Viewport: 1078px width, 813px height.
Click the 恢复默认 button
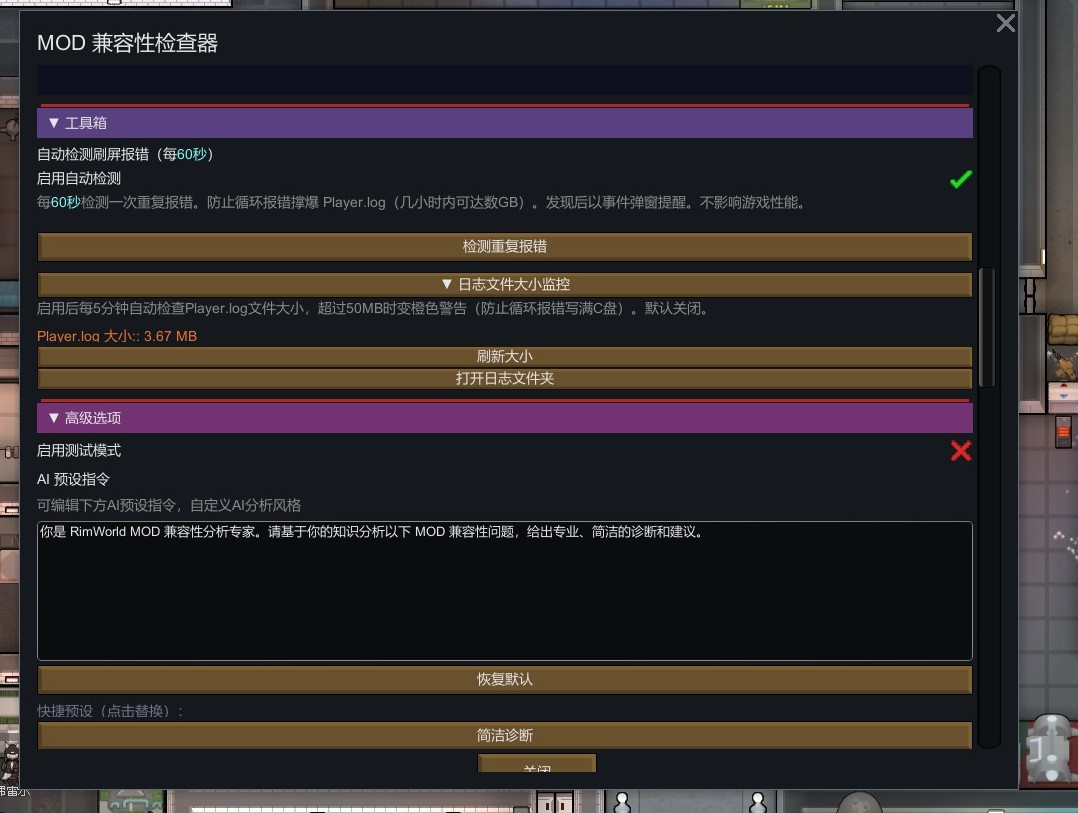tap(505, 680)
